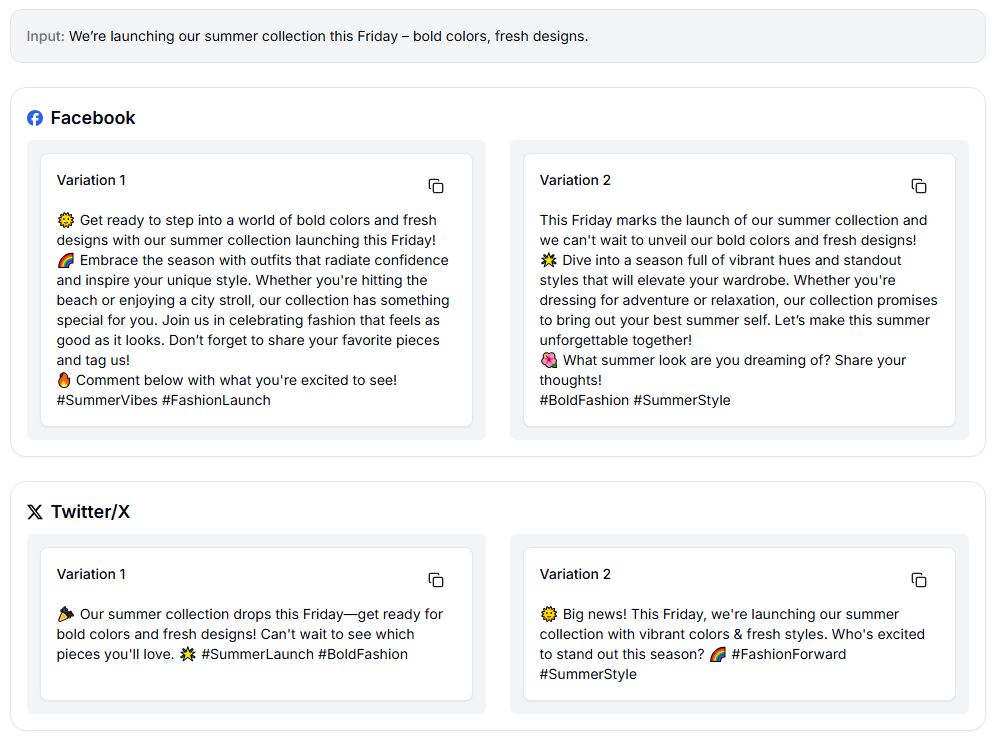Click hashtag #FashionForward in tweet
Screen dimensions: 1006x743
click(x=789, y=654)
